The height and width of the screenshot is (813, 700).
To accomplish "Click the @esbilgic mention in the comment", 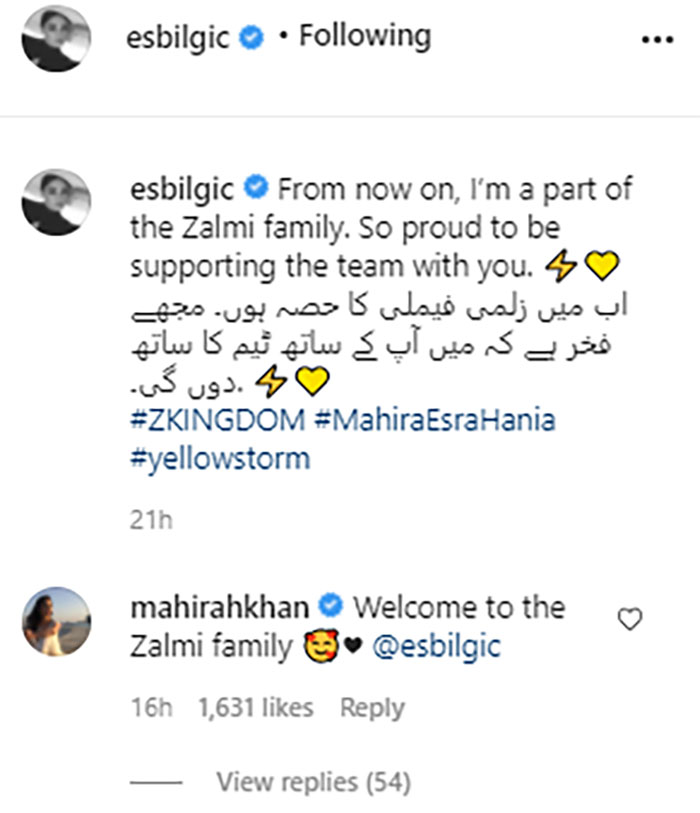I will (x=438, y=647).
